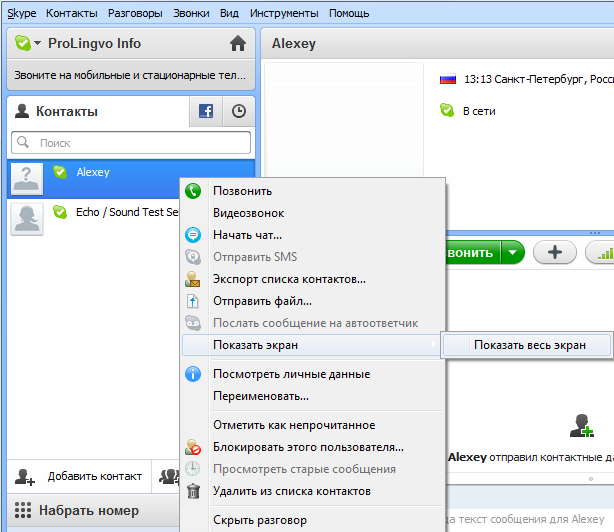The image size is (614, 532).
Task: Click the green status icon next to ProLingvo Info
Action: [x=23, y=43]
